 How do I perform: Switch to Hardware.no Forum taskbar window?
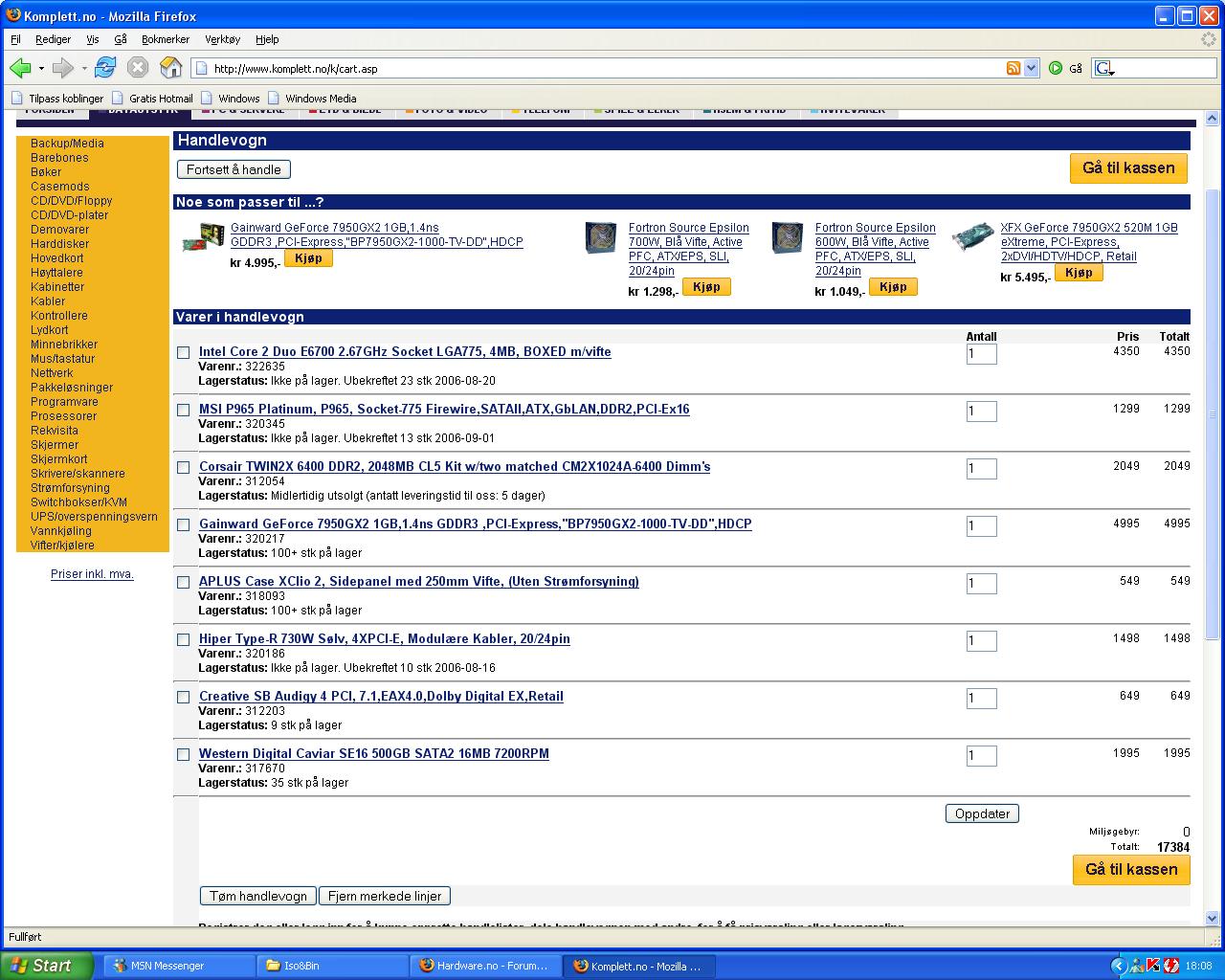(x=485, y=966)
